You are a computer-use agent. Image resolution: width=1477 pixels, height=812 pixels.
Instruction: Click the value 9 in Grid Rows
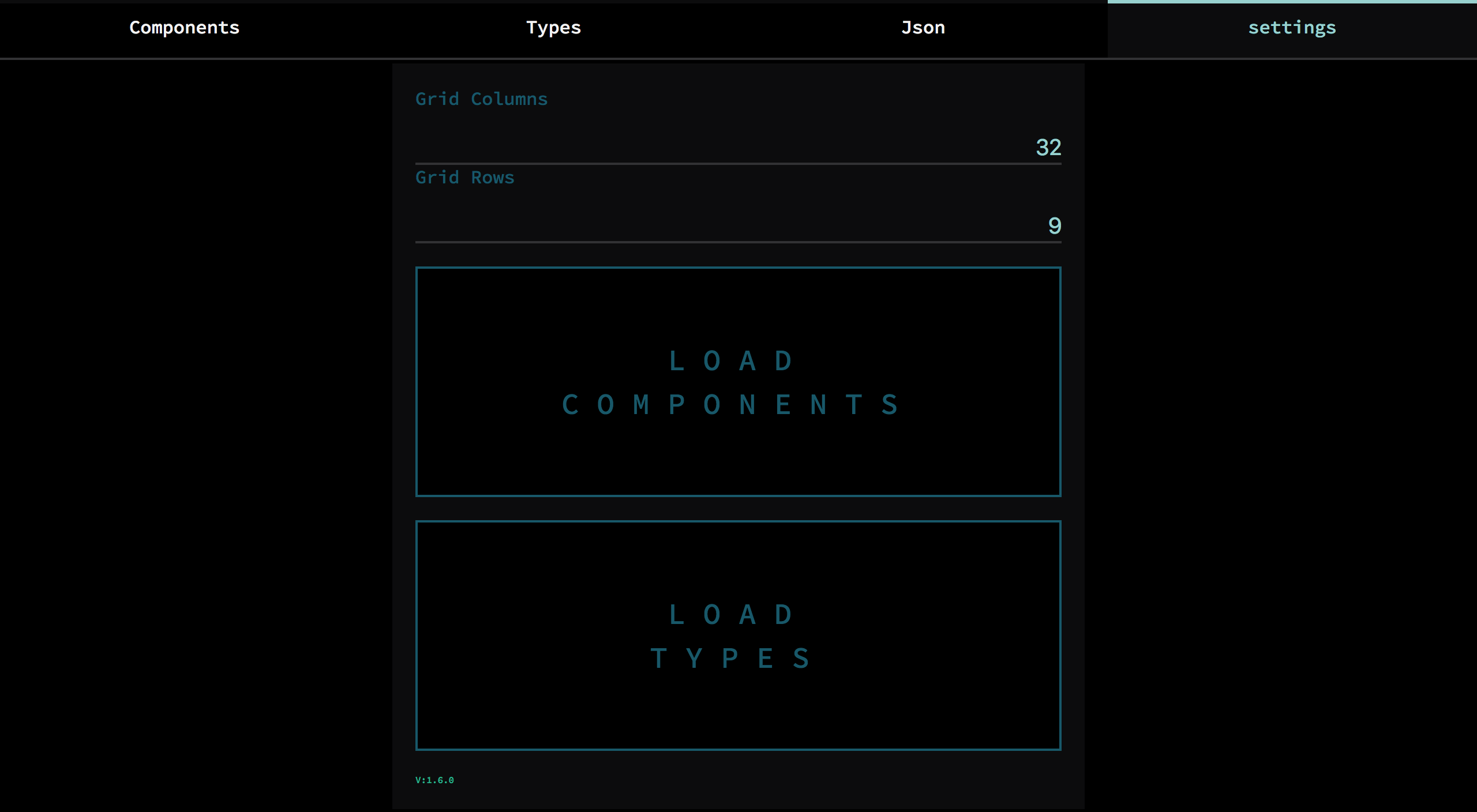1054,225
